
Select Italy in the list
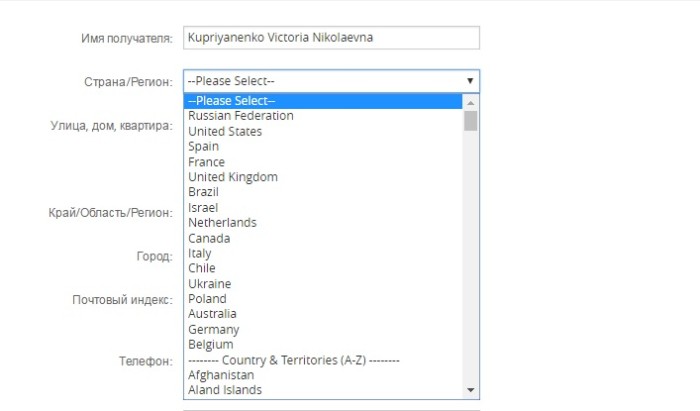201,253
